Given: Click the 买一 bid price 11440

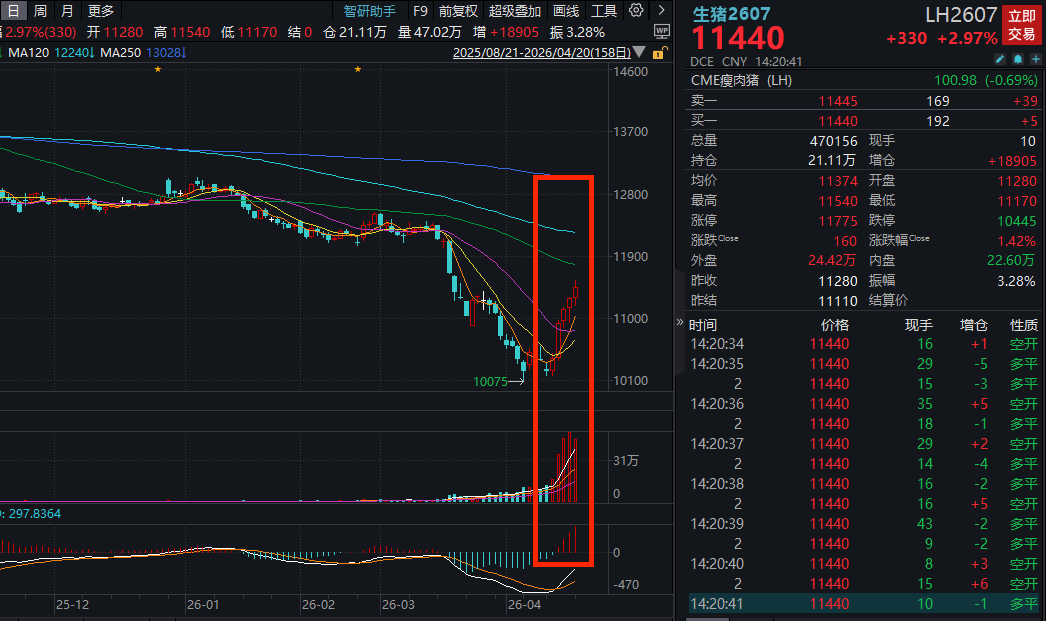Looking at the screenshot, I should tap(838, 121).
